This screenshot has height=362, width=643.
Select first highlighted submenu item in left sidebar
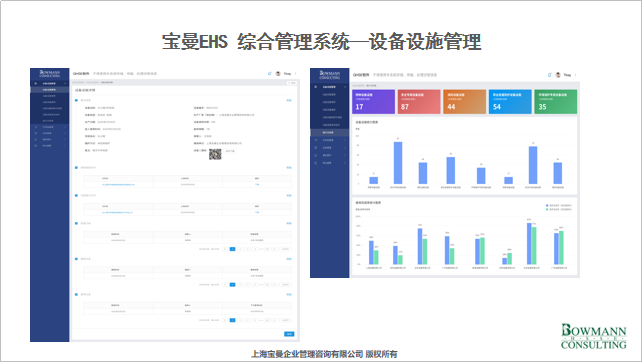click(x=50, y=89)
